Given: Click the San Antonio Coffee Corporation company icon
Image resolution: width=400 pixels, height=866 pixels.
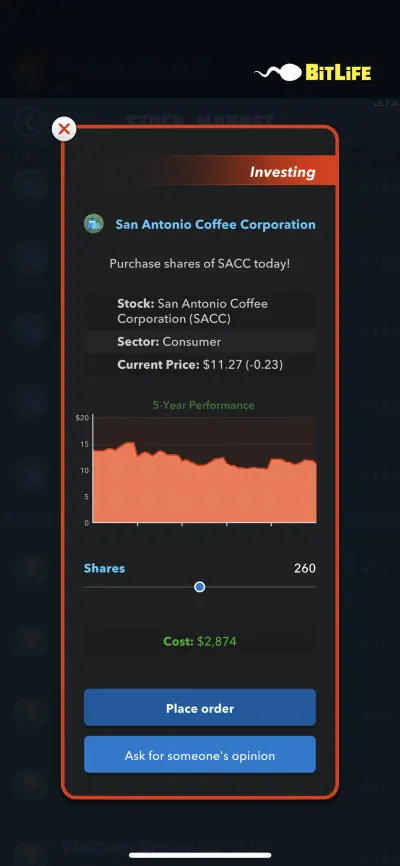Looking at the screenshot, I should (x=94, y=224).
